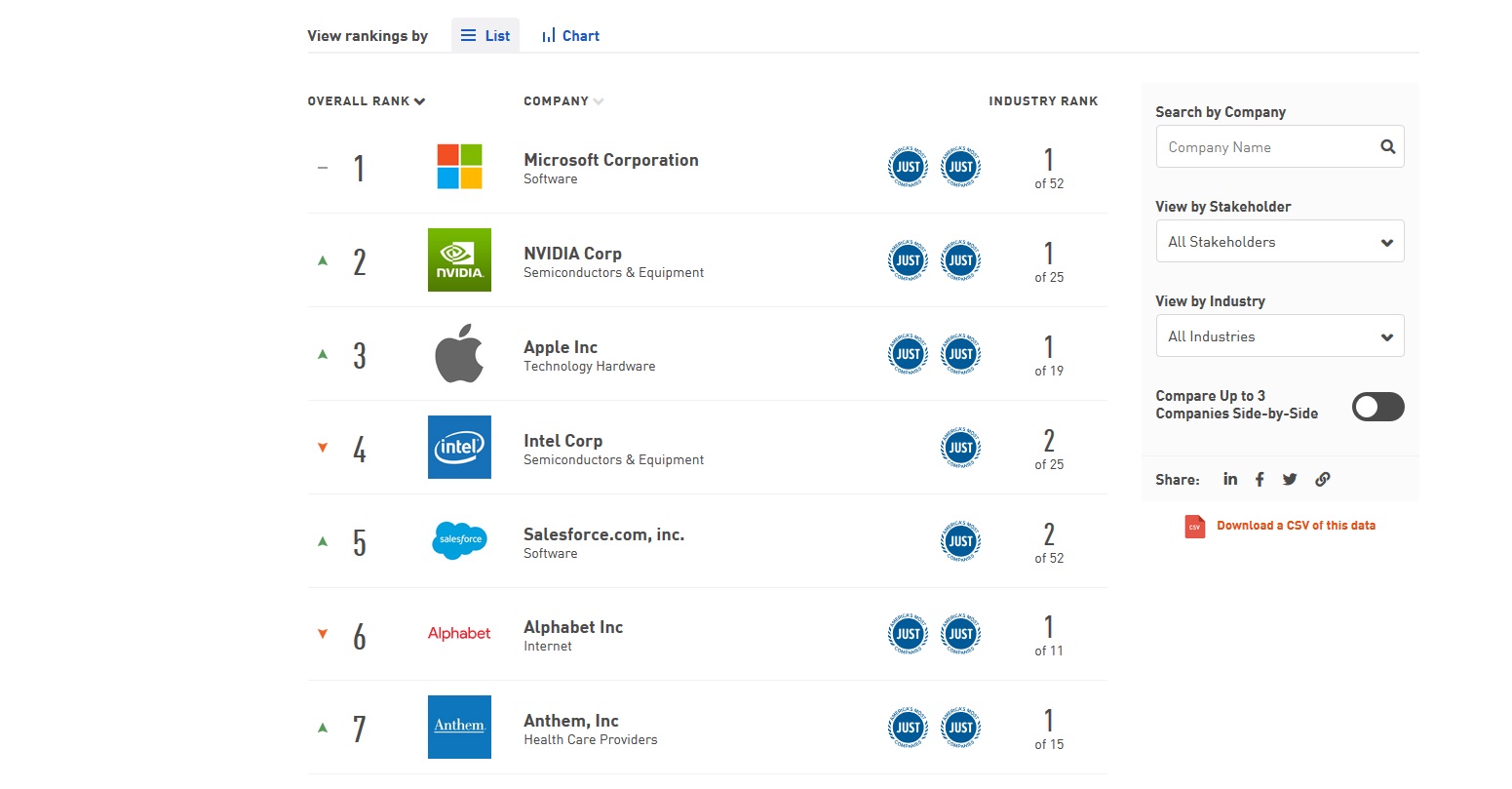1512x789 pixels.
Task: Open the Alphabet Inc company entry
Action: click(x=573, y=626)
